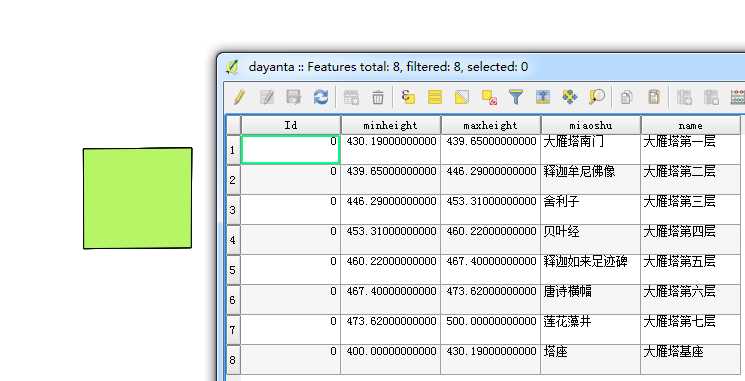The width and height of the screenshot is (745, 381).
Task: Click the cell reading 舍利子
Action: [591, 210]
